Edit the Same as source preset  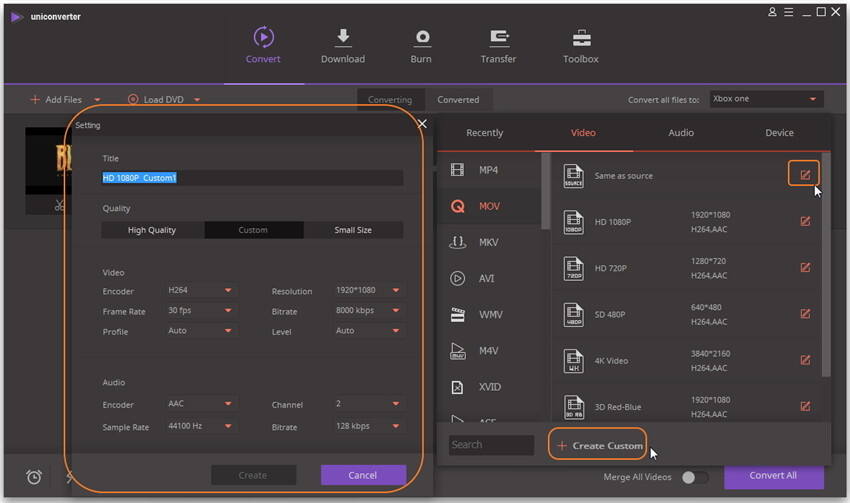pos(804,175)
